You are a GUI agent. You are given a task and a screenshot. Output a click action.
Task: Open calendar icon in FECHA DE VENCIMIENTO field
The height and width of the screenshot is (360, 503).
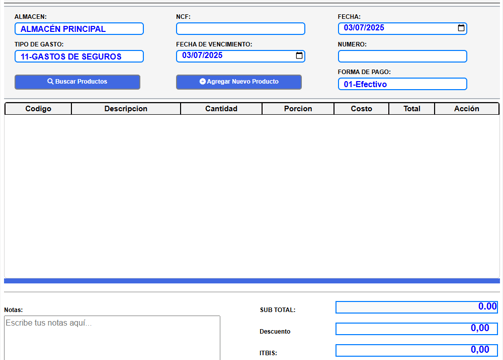click(x=299, y=56)
